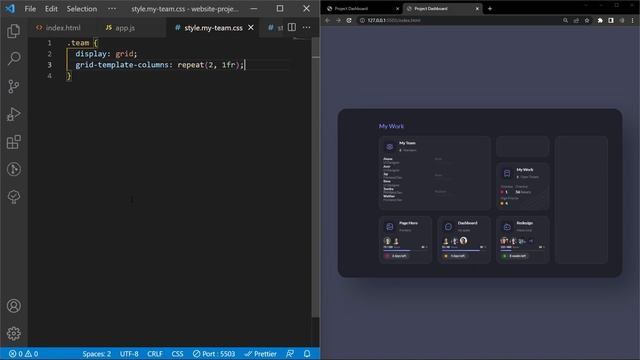Screen dimensions: 640x360
Task: Go forward in the browser
Action: click(338, 20)
